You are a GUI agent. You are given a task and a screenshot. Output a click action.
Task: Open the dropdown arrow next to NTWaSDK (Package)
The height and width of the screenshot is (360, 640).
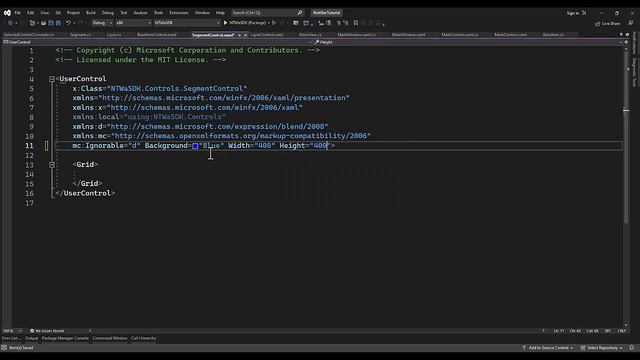point(269,23)
